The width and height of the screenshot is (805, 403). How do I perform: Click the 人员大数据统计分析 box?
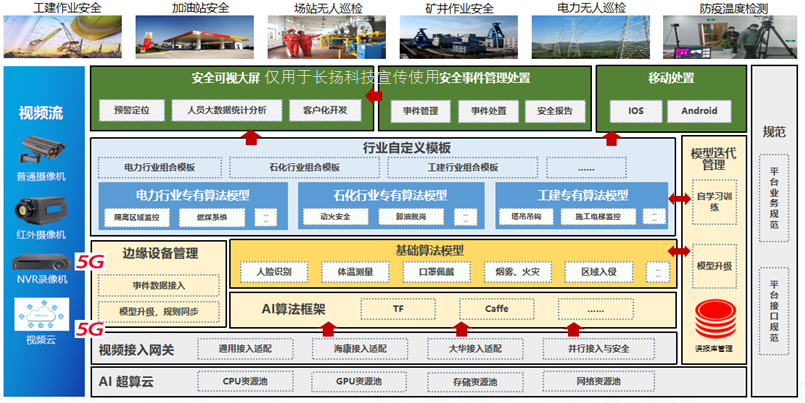(220, 110)
